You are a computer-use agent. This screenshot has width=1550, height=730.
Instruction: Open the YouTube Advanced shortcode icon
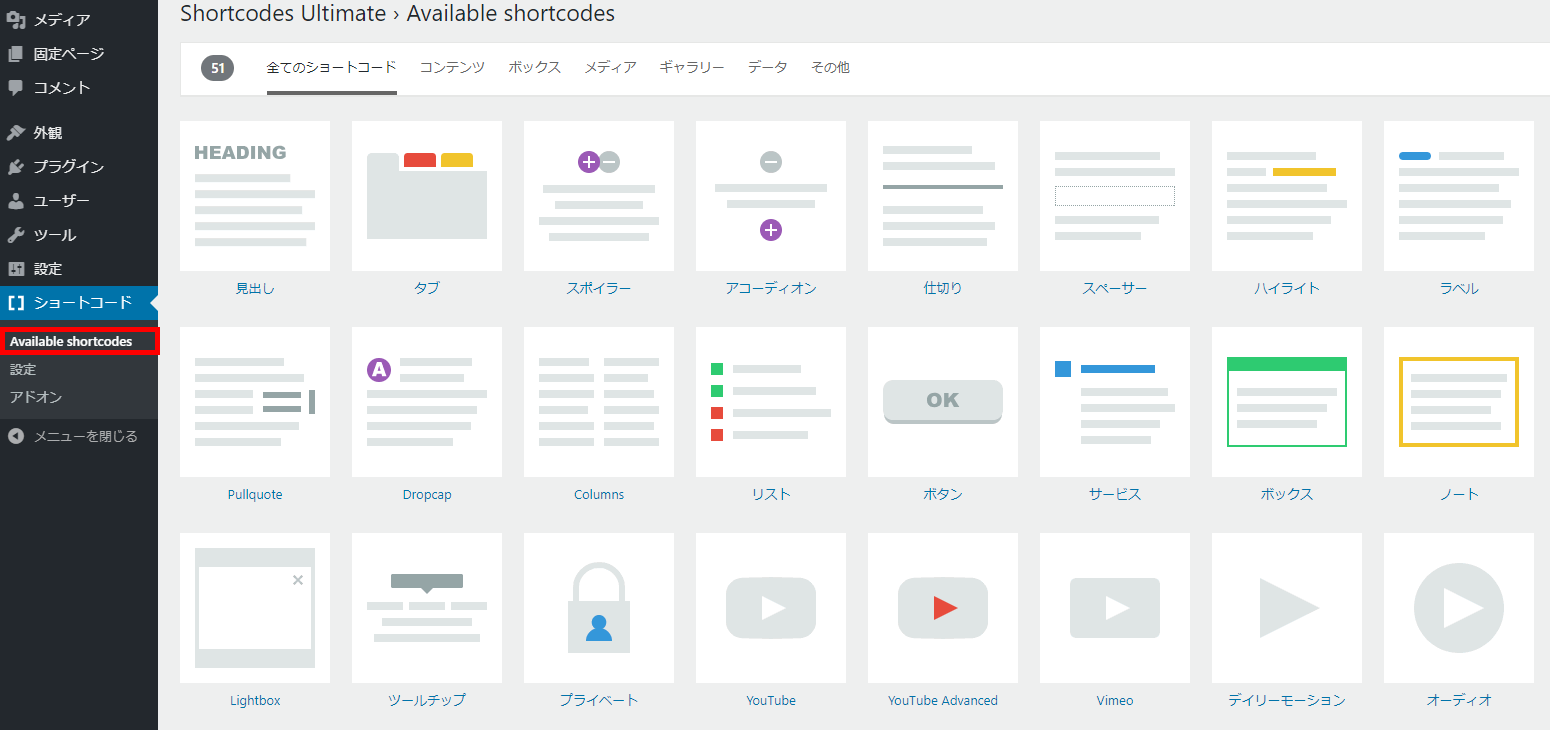943,608
